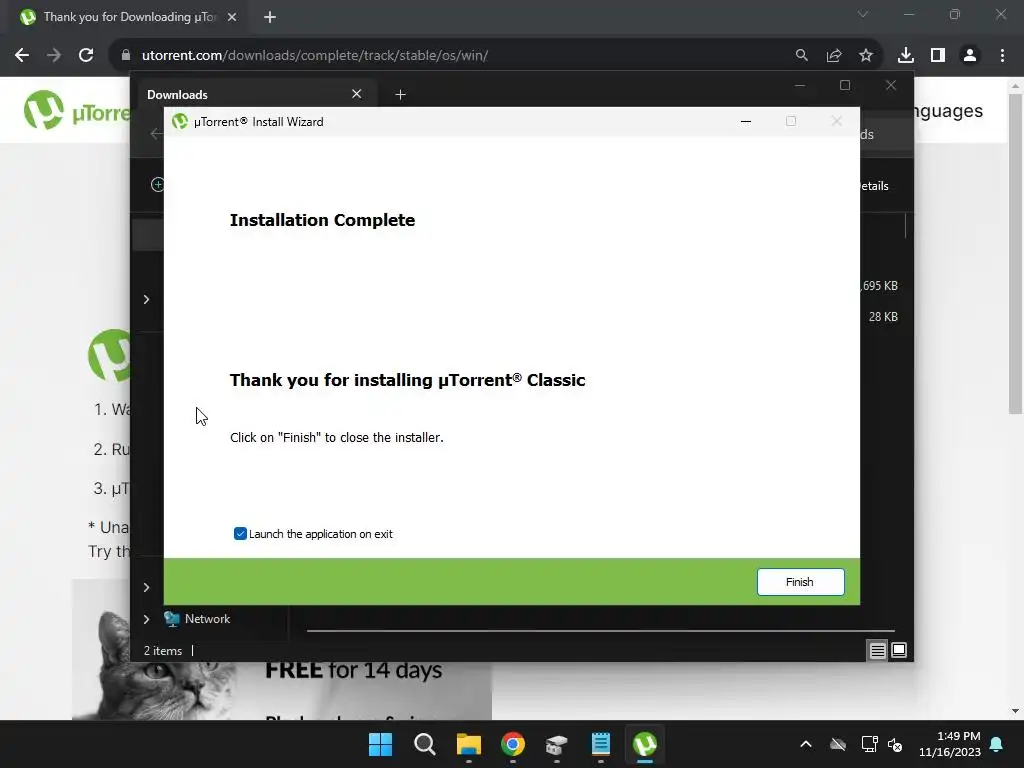This screenshot has height=768, width=1024.
Task: Reload the uTorrent page in Chrome
Action: click(x=86, y=56)
